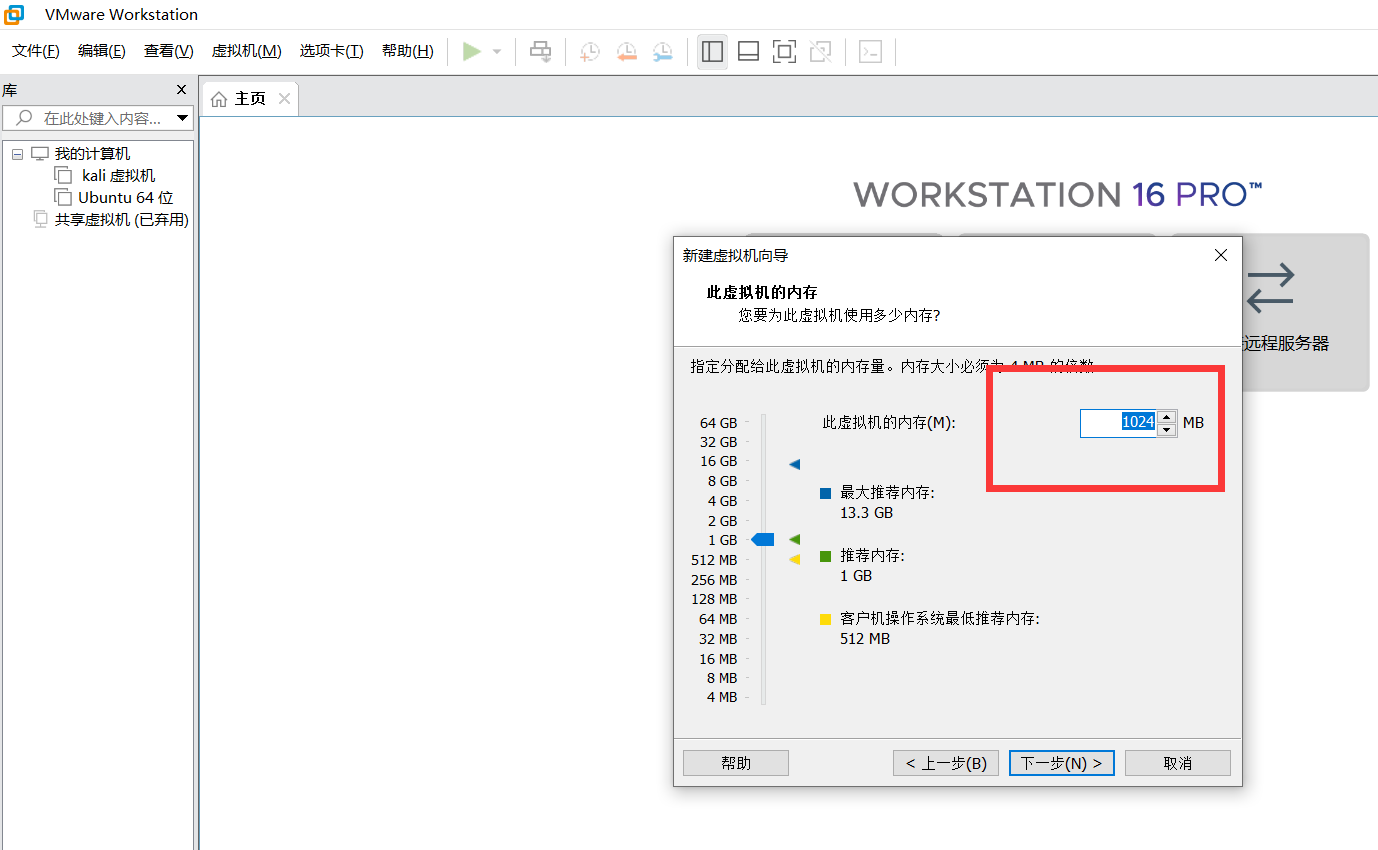Open the library search filter dropdown arrow

[x=183, y=118]
